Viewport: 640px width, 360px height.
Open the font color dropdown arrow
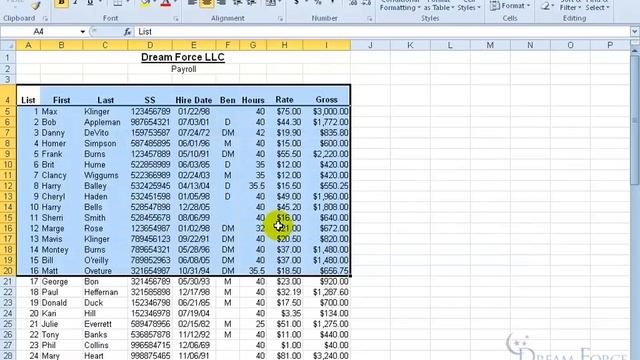176,3
